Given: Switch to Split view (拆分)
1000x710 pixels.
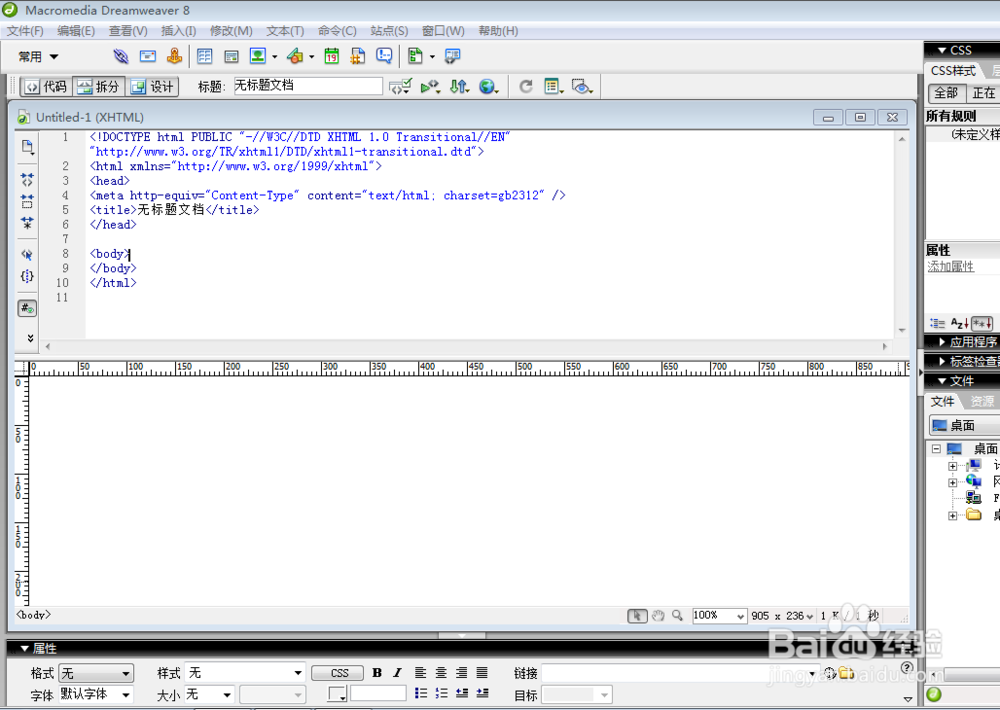Looking at the screenshot, I should [x=99, y=87].
